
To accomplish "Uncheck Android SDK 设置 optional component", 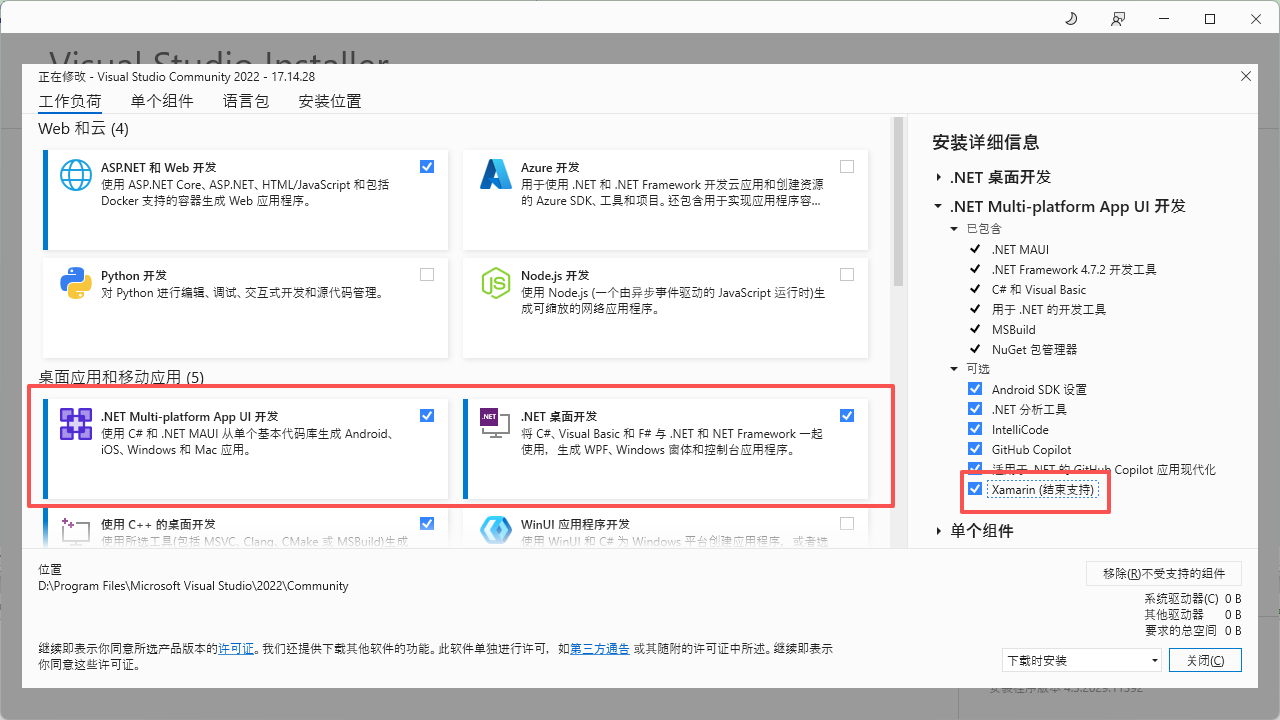I will 975,389.
